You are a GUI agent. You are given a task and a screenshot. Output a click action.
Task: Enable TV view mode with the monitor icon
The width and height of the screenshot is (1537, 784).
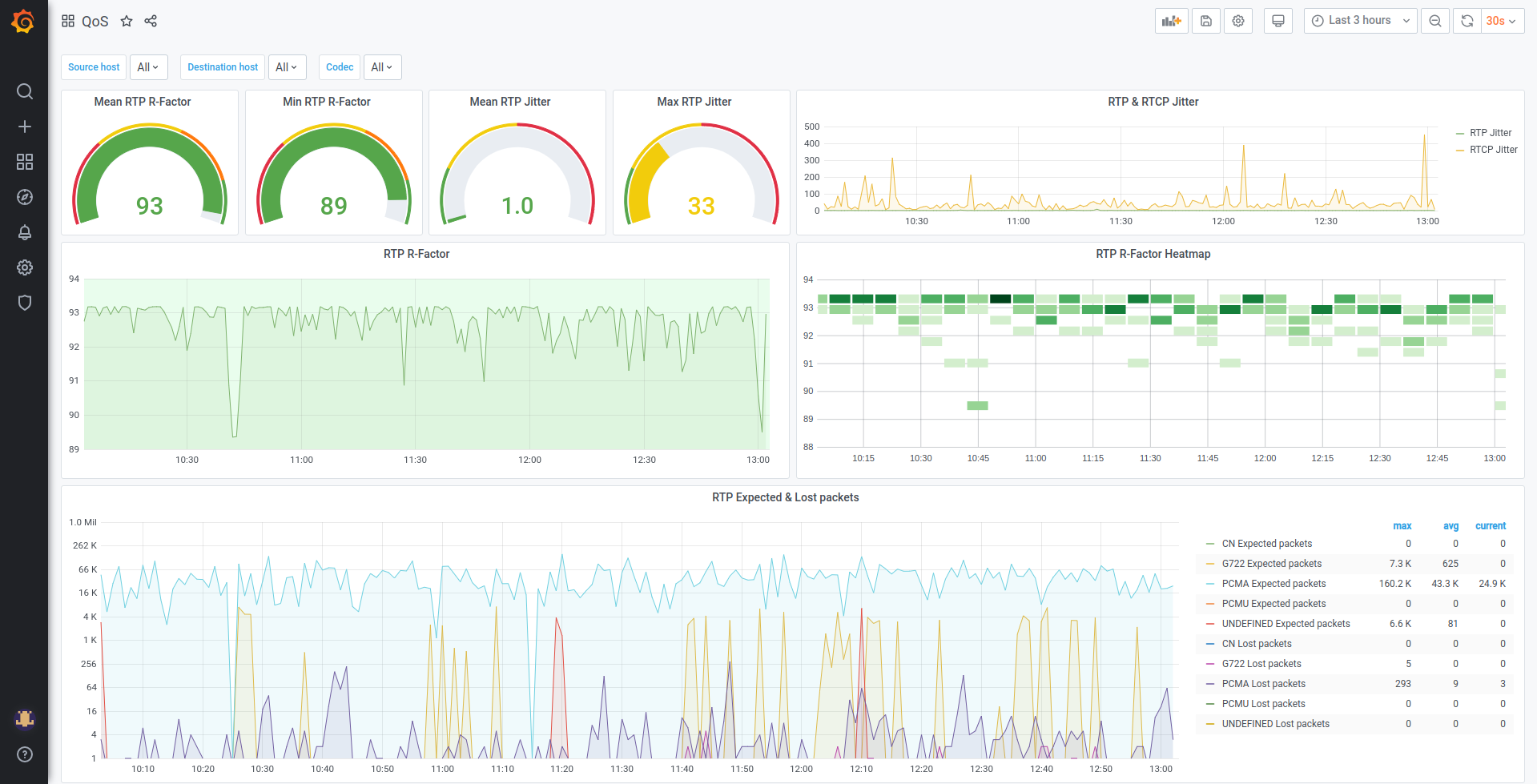pyautogui.click(x=1277, y=20)
